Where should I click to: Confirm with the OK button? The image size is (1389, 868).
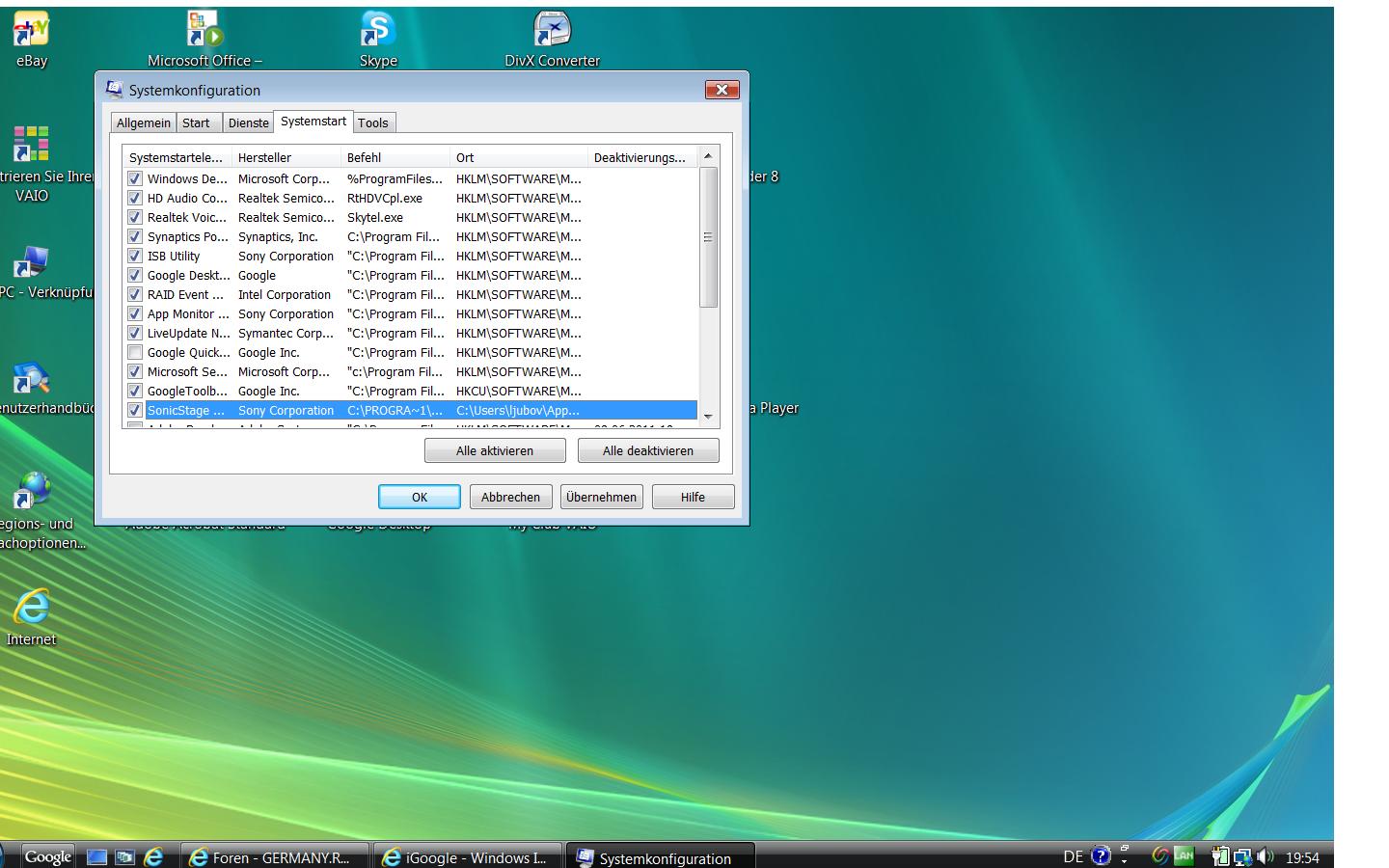point(420,497)
